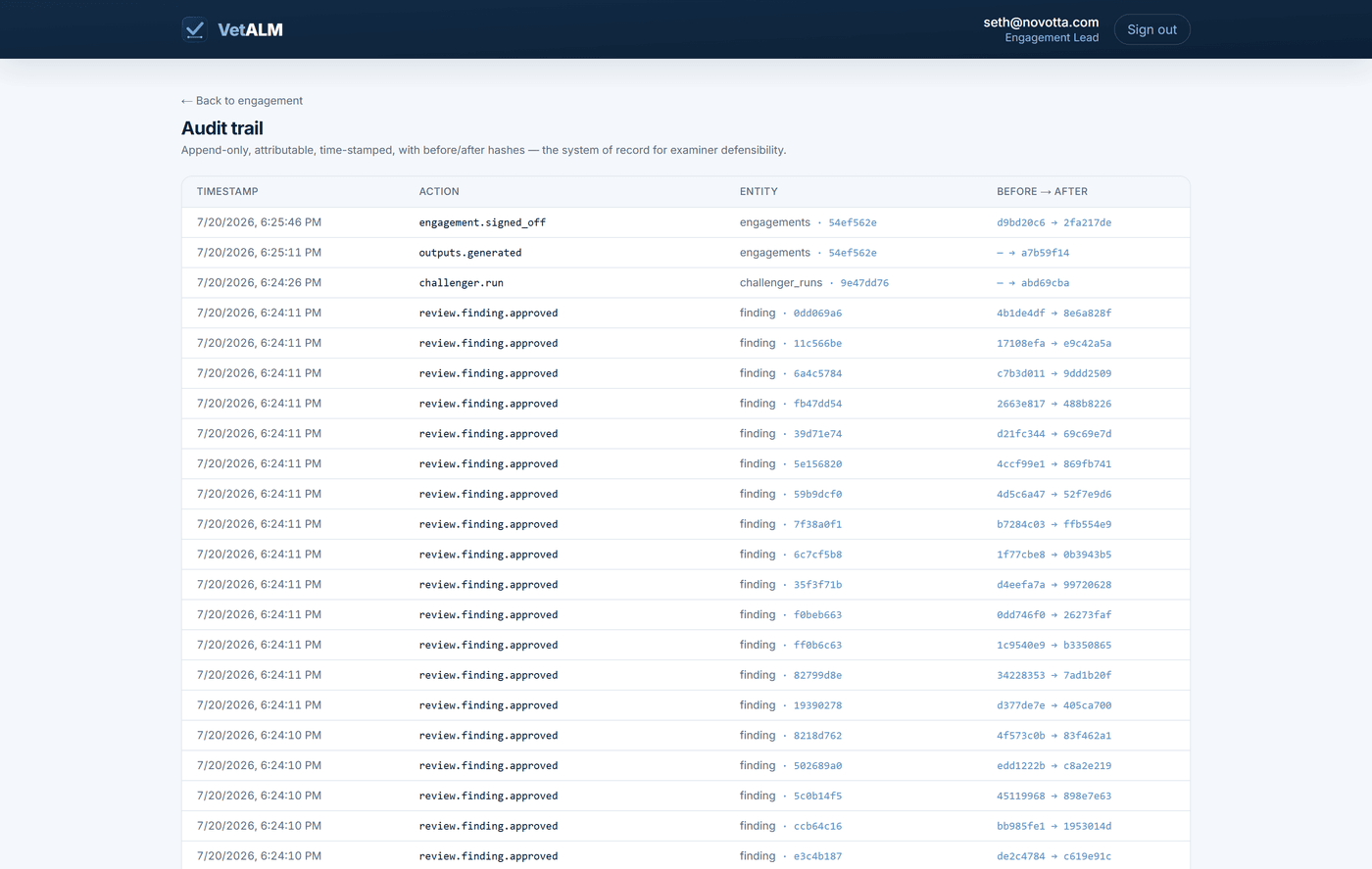Screen dimensions: 1372x869
Task: Select the engagement.signed_off action row
Action: pyautogui.click(x=686, y=222)
